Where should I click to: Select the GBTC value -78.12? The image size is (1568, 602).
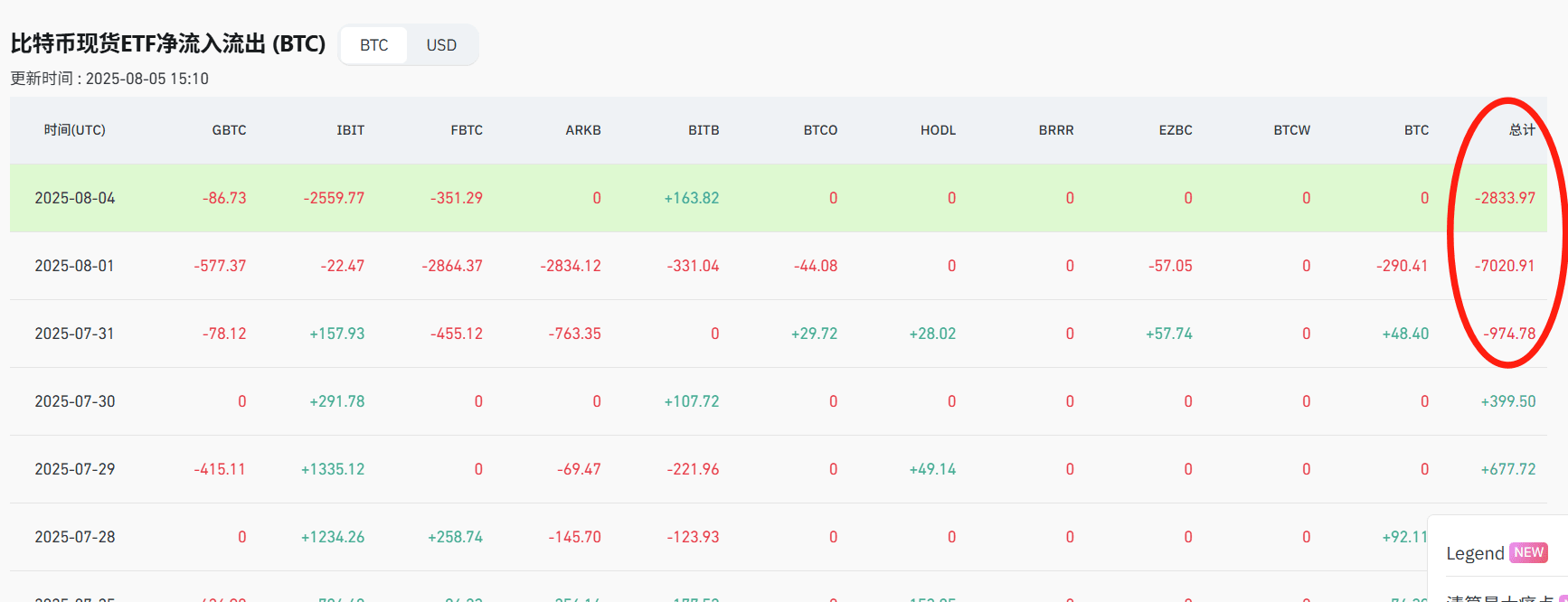click(224, 334)
